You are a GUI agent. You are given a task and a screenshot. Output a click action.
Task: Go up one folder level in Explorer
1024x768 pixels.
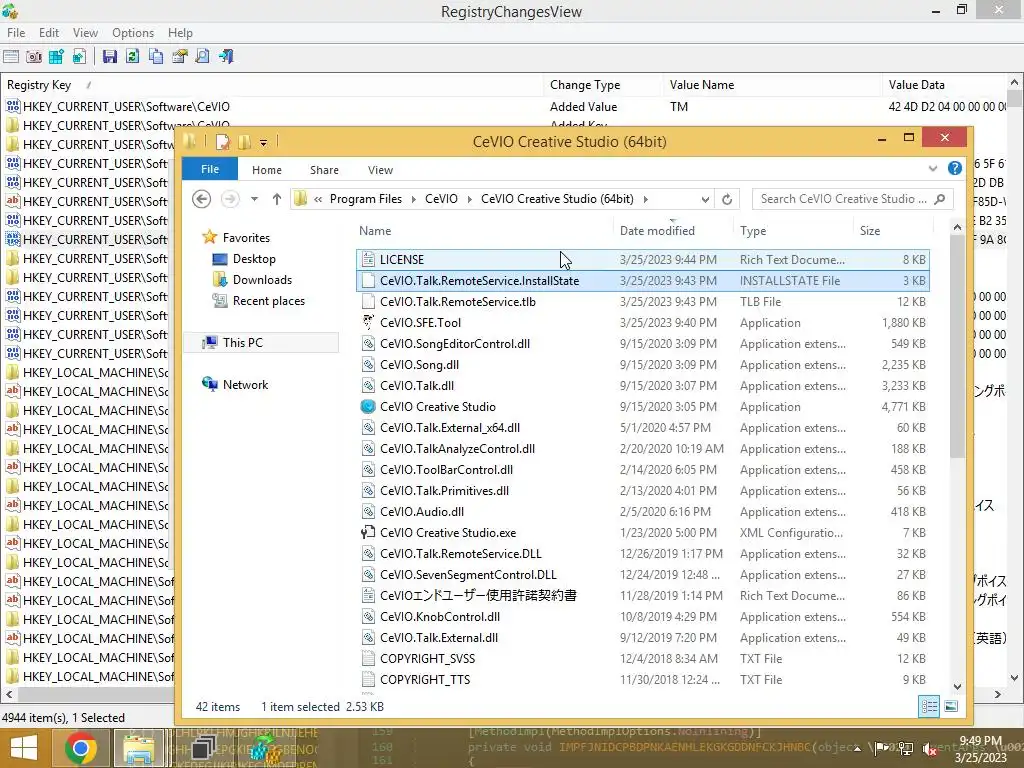(277, 199)
